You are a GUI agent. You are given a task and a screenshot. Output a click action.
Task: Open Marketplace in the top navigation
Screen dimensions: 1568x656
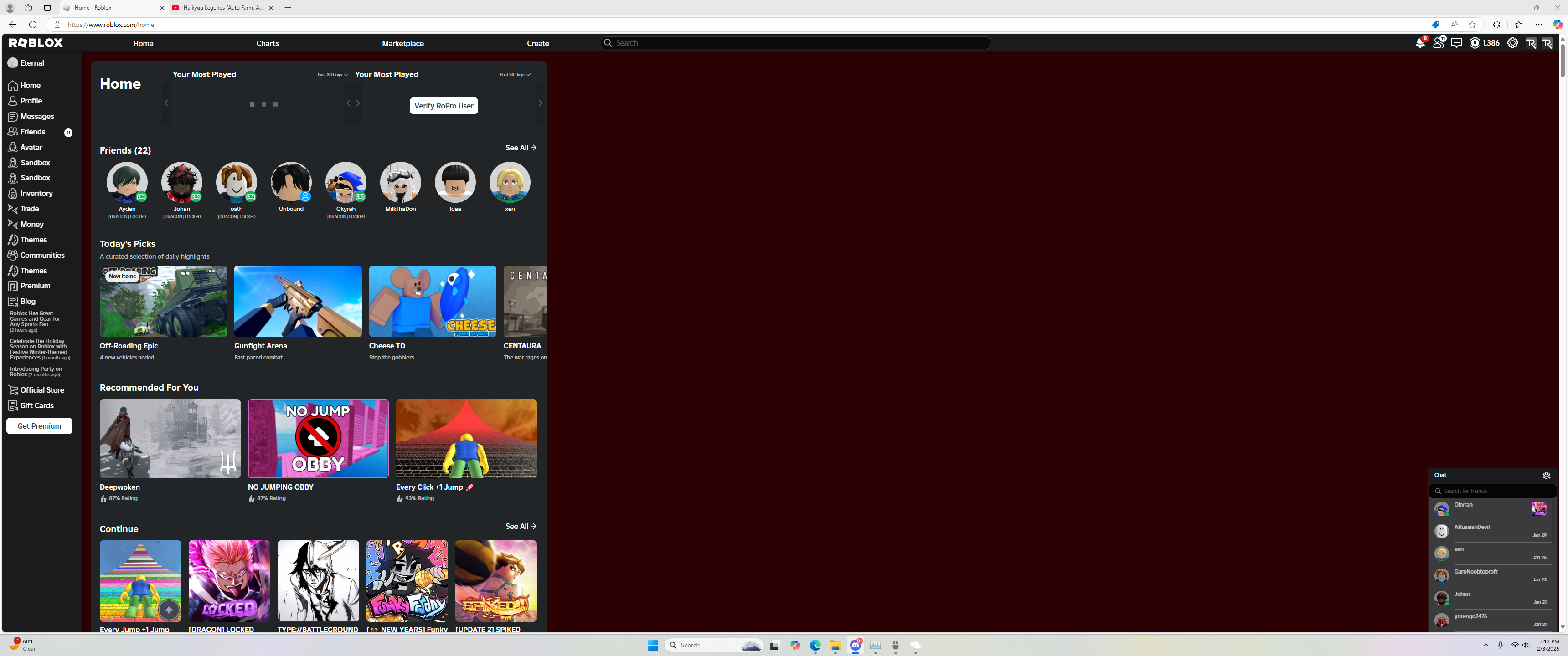(x=403, y=43)
